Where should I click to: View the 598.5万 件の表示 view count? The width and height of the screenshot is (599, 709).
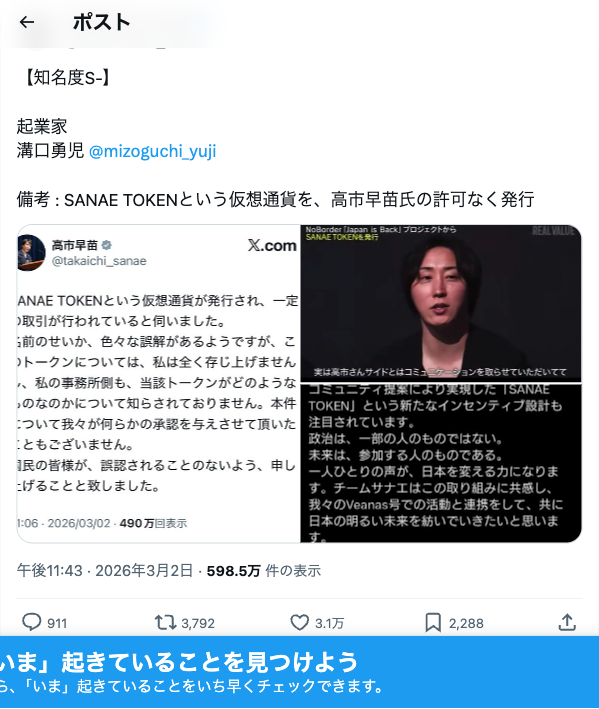(264, 571)
